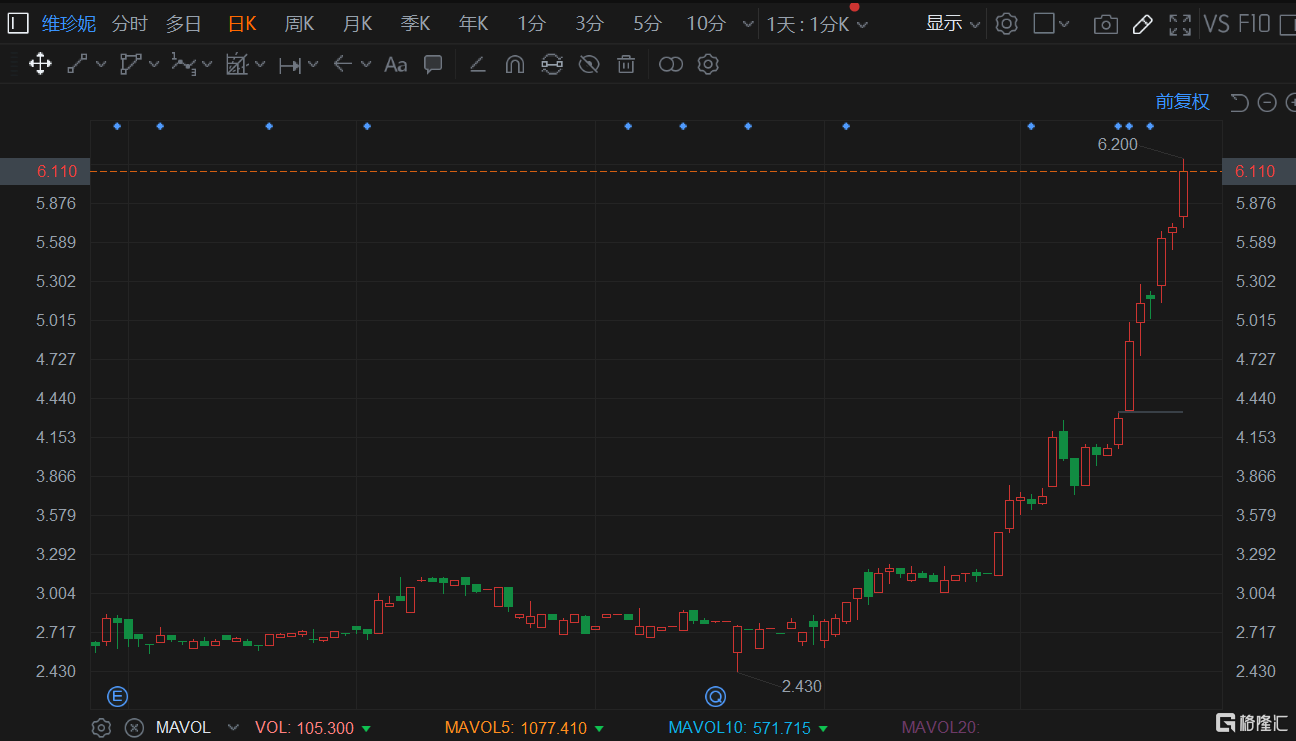The height and width of the screenshot is (741, 1296).
Task: Open the 1天:1分K dropdown
Action: pos(818,24)
